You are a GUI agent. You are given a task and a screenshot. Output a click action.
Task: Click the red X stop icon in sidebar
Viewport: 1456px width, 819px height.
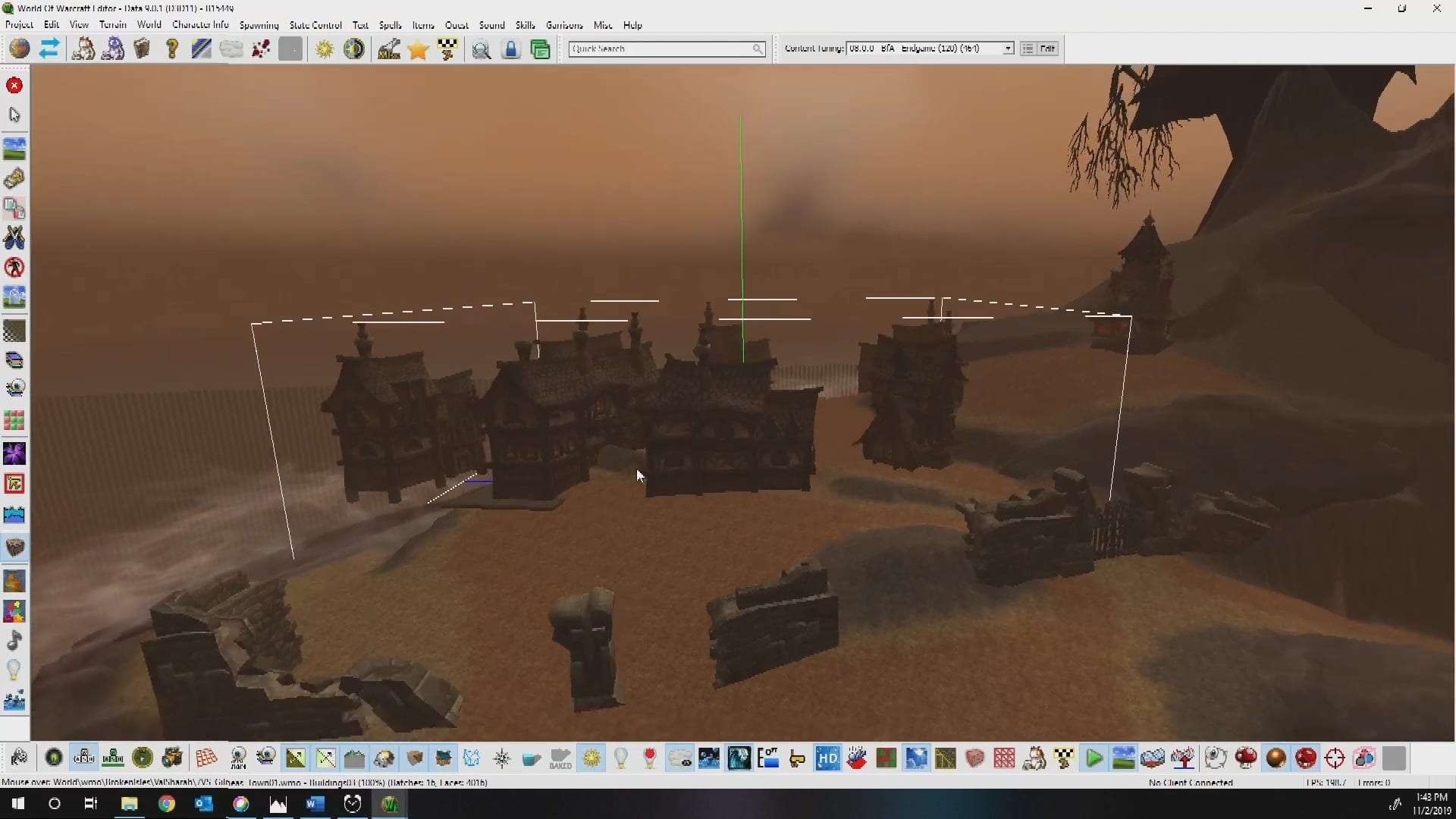coord(14,85)
